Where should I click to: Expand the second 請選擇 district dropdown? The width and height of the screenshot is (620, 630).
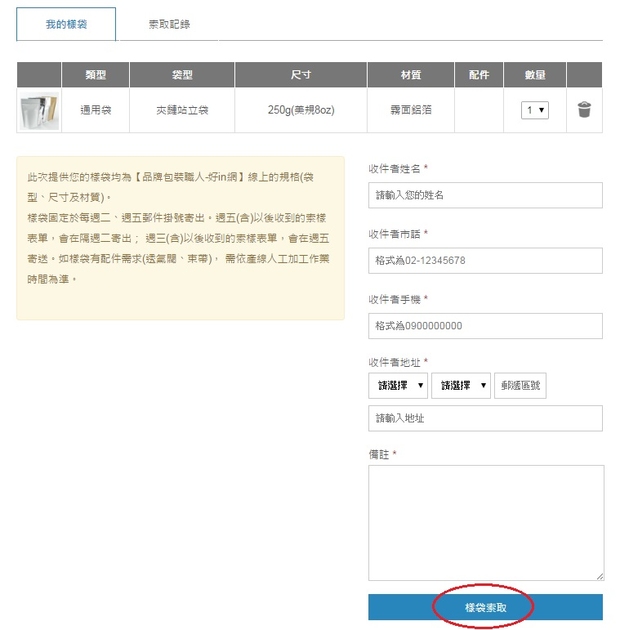[461, 385]
